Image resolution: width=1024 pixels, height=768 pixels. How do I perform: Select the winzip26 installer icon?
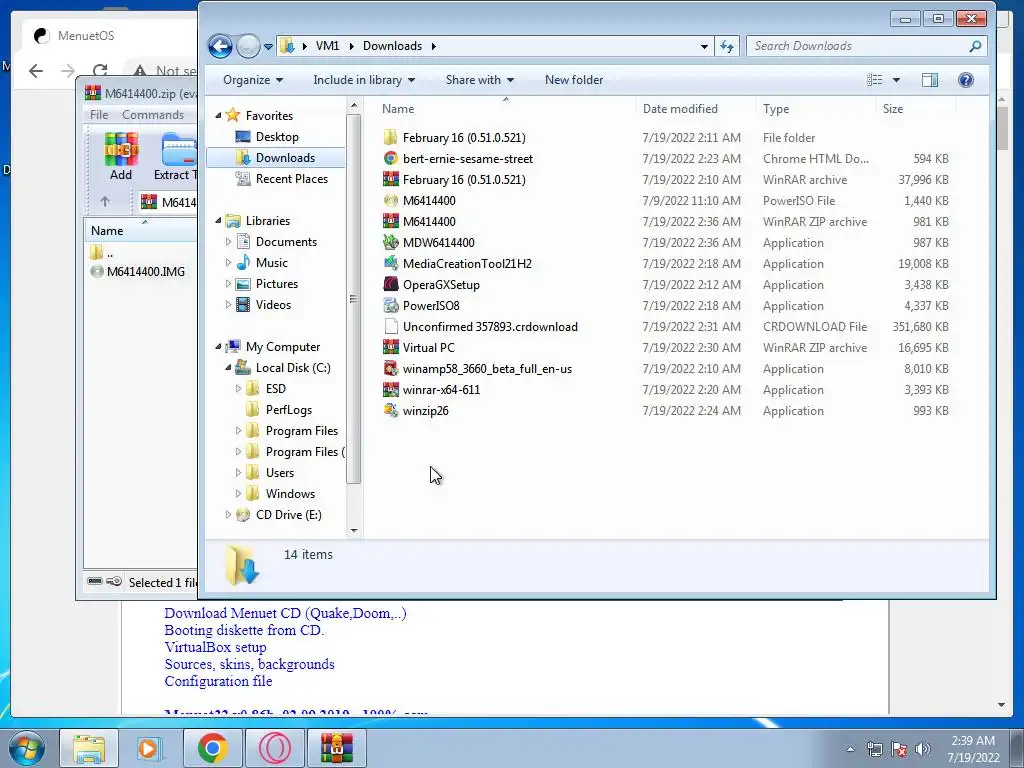[x=391, y=410]
